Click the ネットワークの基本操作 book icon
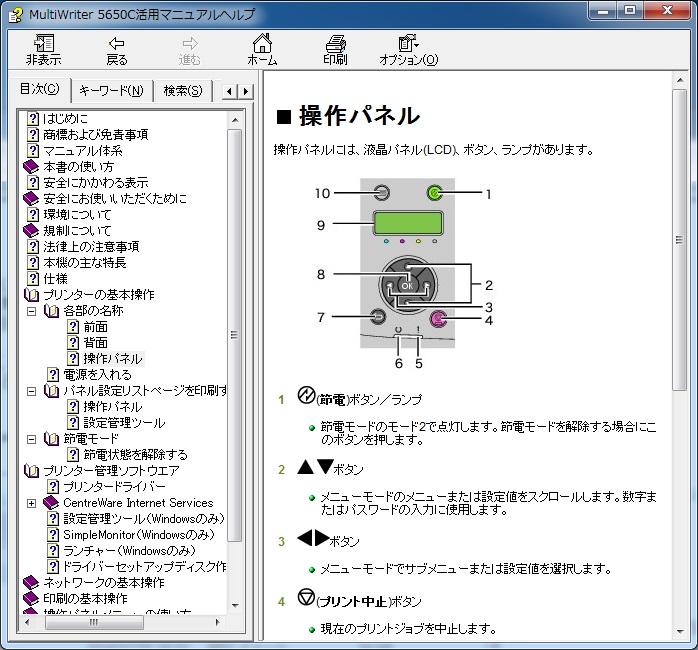This screenshot has width=698, height=650. 31,583
